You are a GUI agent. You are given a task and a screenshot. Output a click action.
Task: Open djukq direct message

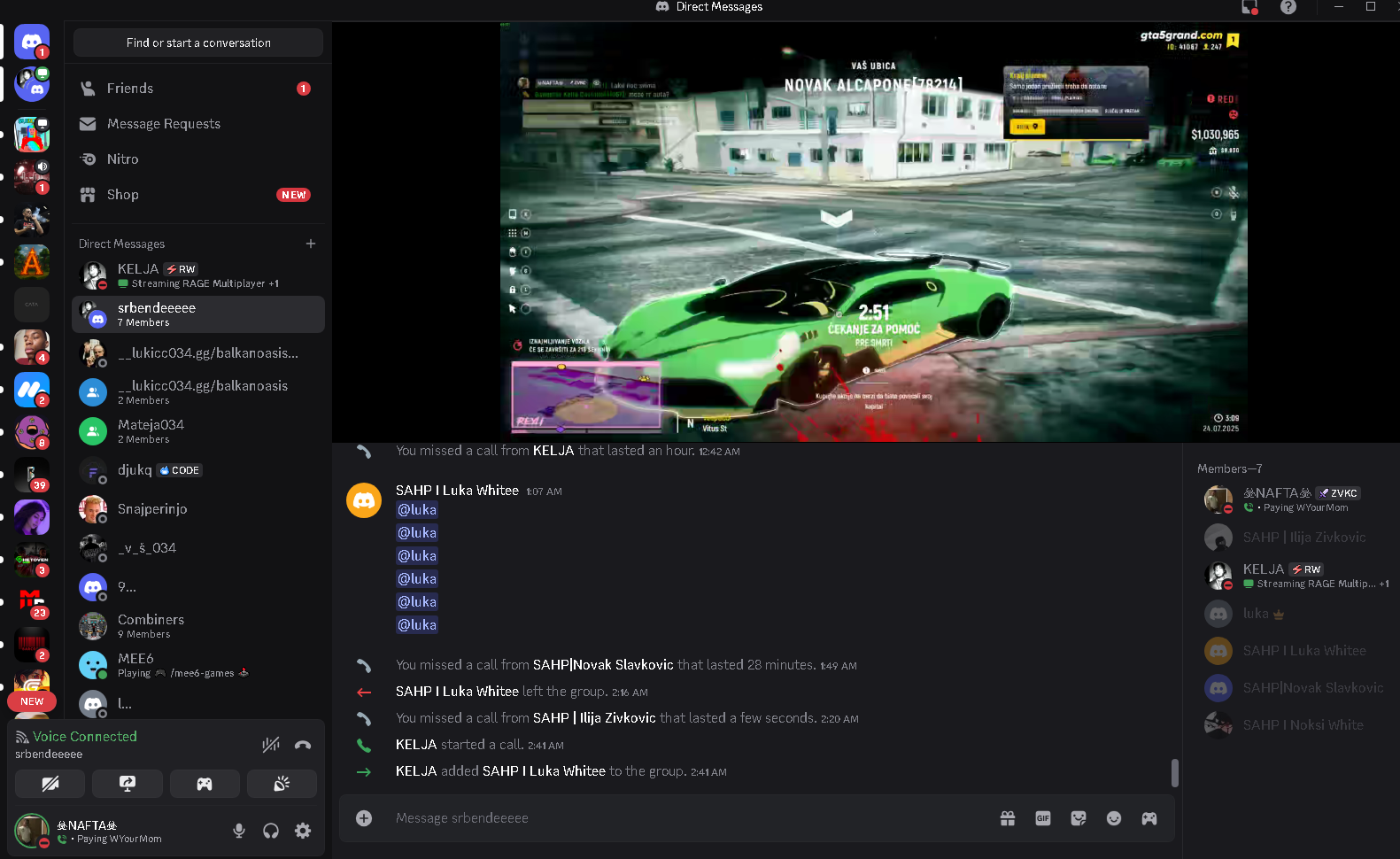(x=198, y=470)
